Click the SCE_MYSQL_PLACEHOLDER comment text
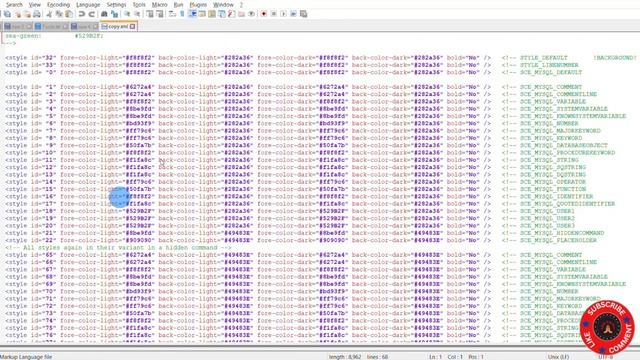Viewport: 640px width, 360px height. 558,240
